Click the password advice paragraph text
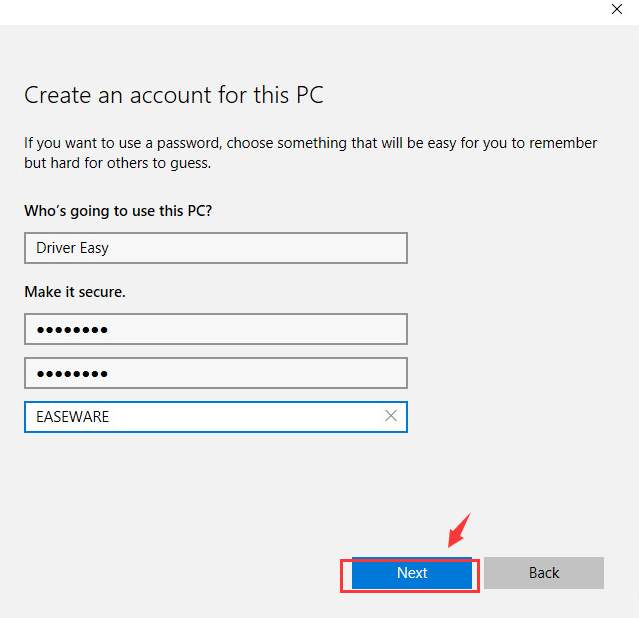 (x=311, y=153)
